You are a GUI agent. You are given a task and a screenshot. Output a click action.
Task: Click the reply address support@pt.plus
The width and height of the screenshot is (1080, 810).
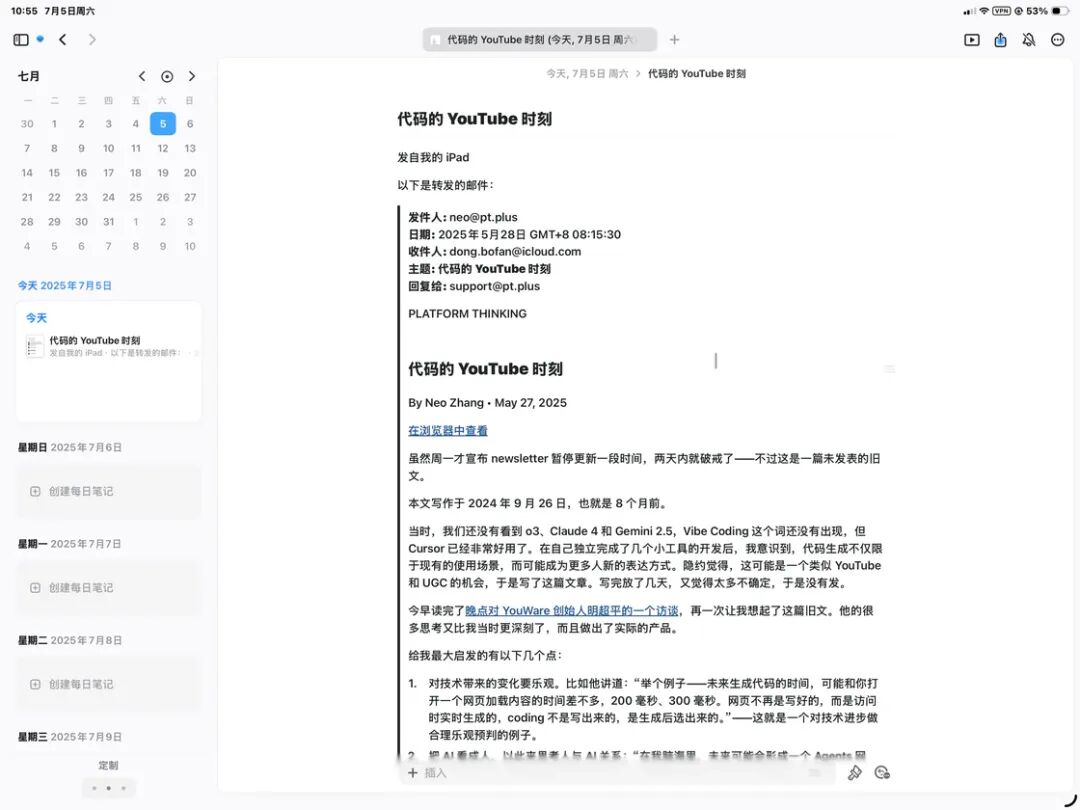[495, 286]
